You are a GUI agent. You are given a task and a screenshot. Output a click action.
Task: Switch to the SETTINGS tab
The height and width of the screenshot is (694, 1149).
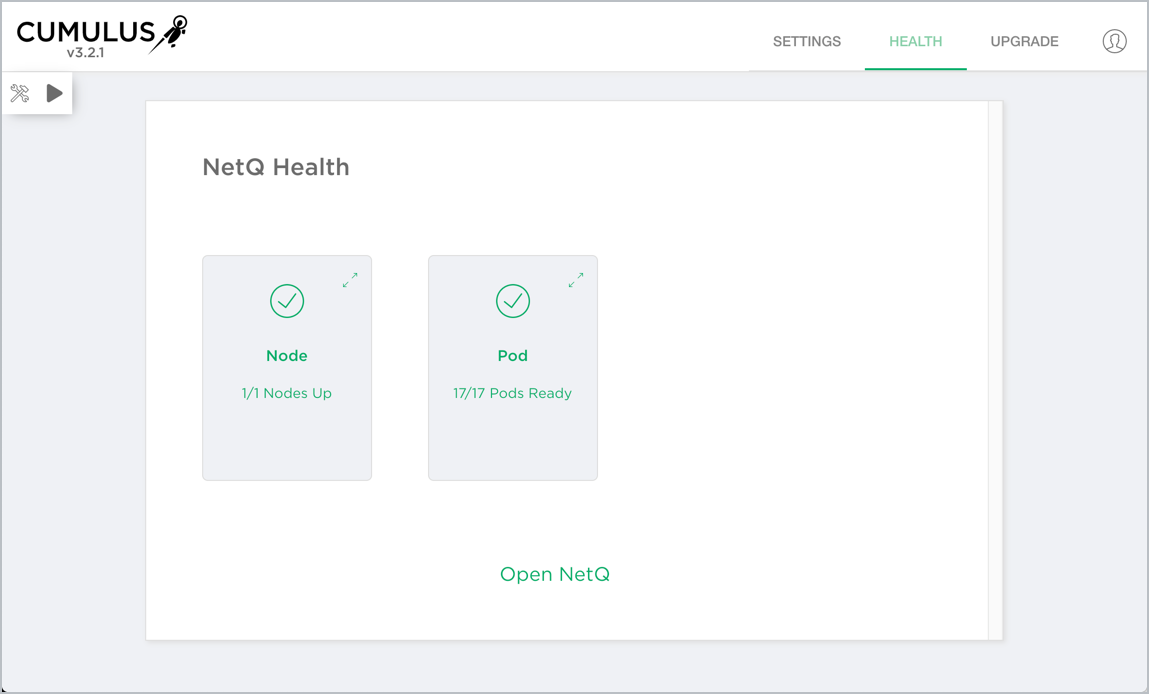[x=806, y=41]
